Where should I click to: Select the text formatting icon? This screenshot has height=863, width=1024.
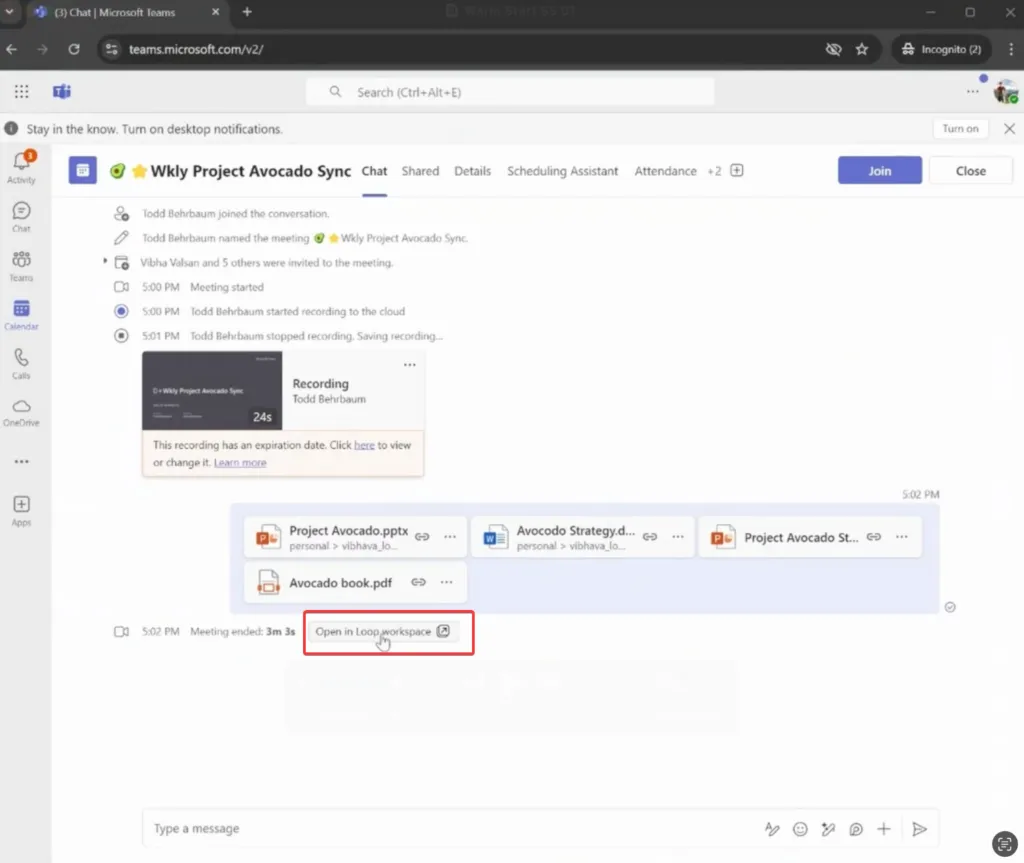click(772, 828)
